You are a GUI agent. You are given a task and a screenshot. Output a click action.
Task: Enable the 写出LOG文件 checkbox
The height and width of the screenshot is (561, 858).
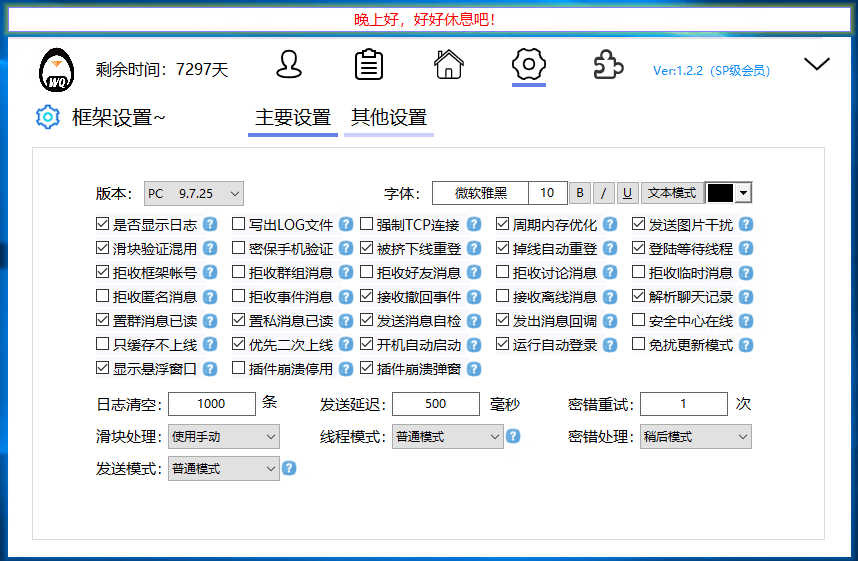pyautogui.click(x=239, y=225)
